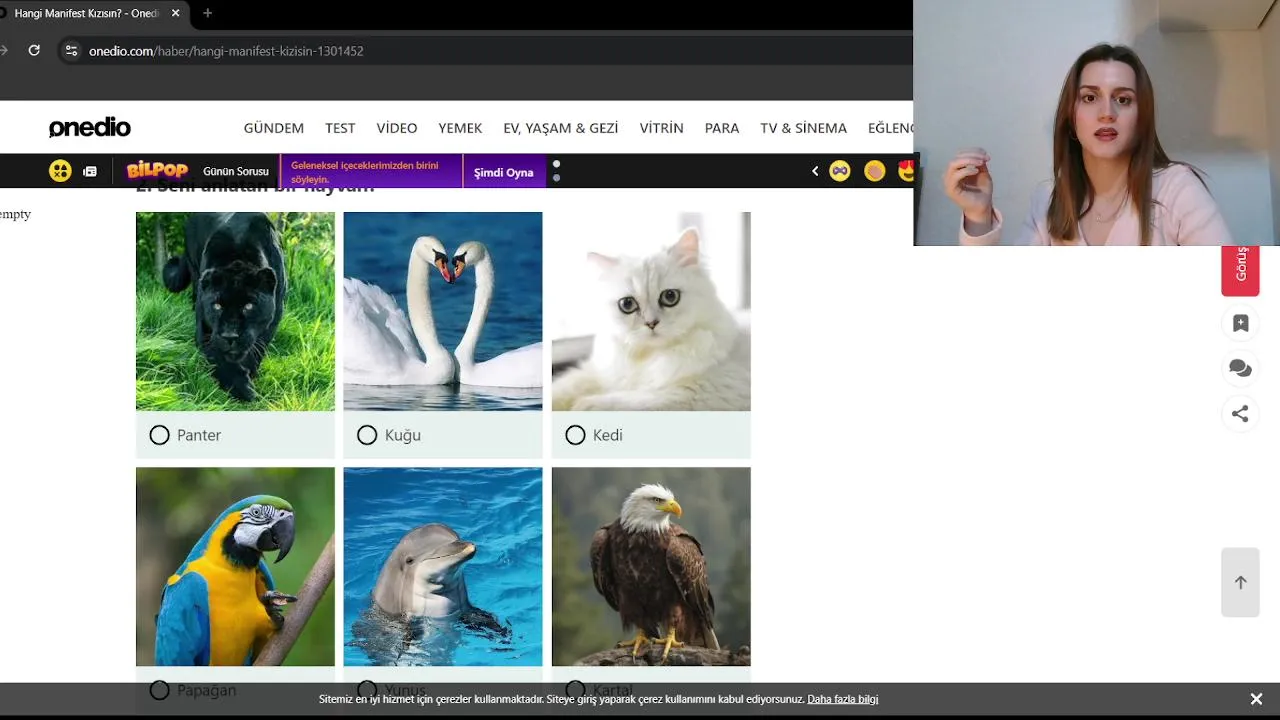Click the white cat image

point(651,311)
